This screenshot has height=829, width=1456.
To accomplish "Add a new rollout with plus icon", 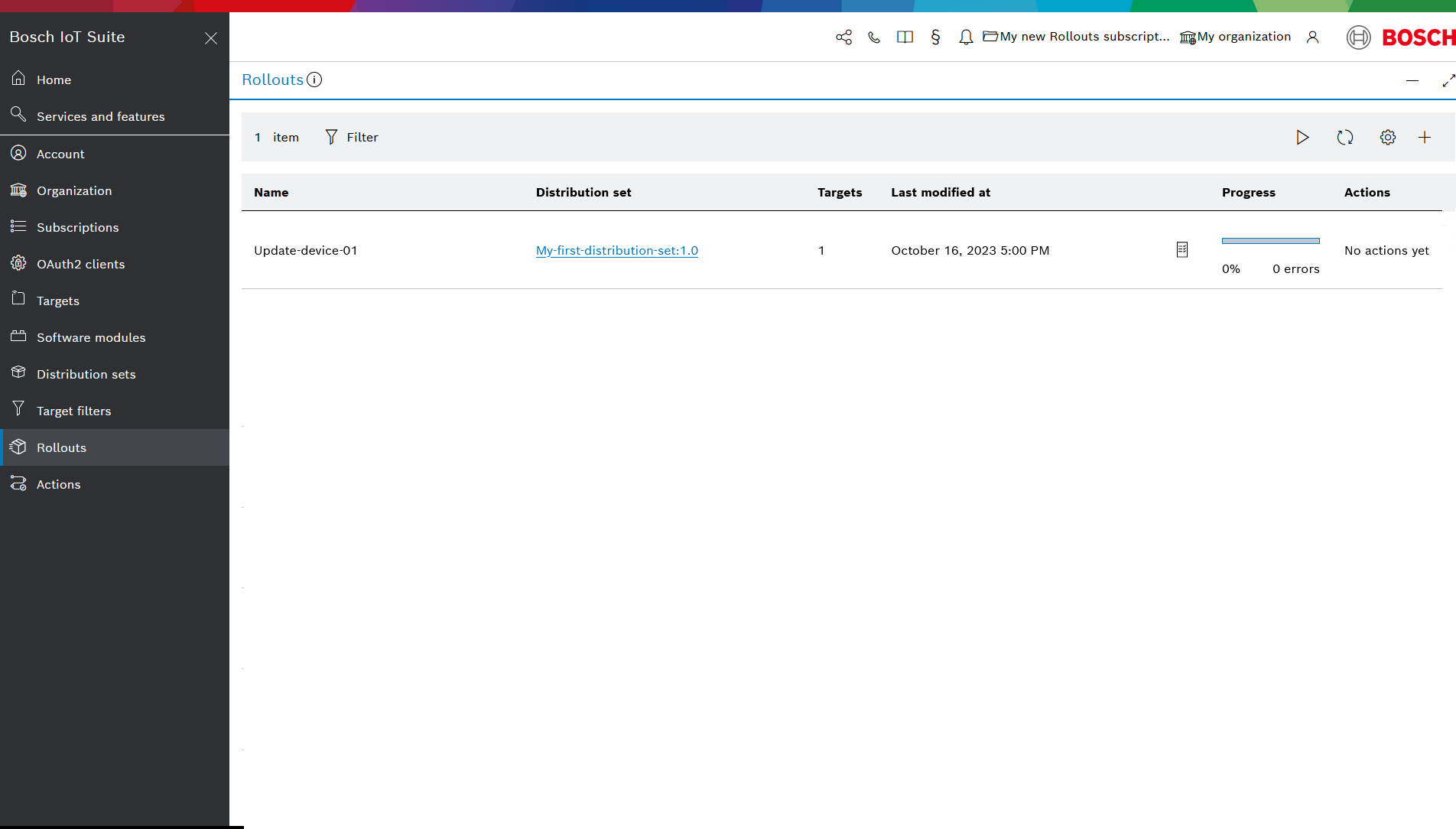I will click(1425, 138).
